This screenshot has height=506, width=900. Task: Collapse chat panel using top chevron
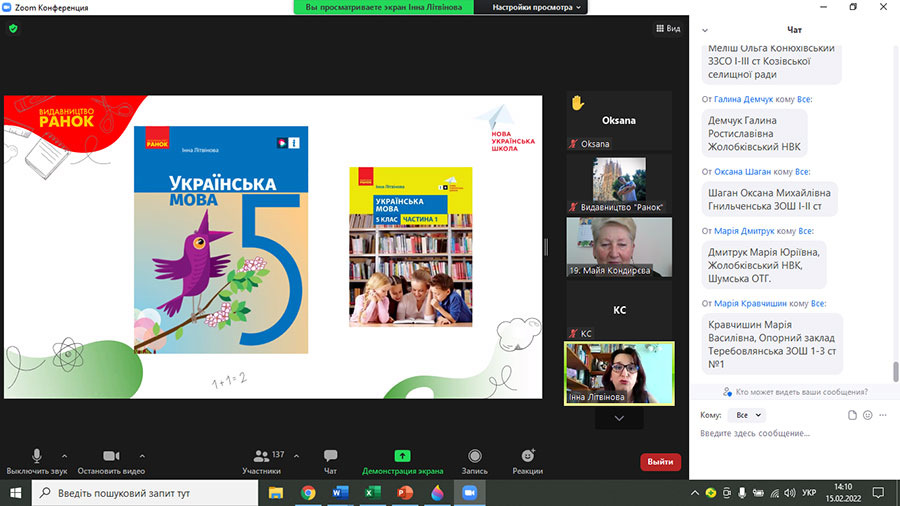tap(705, 30)
